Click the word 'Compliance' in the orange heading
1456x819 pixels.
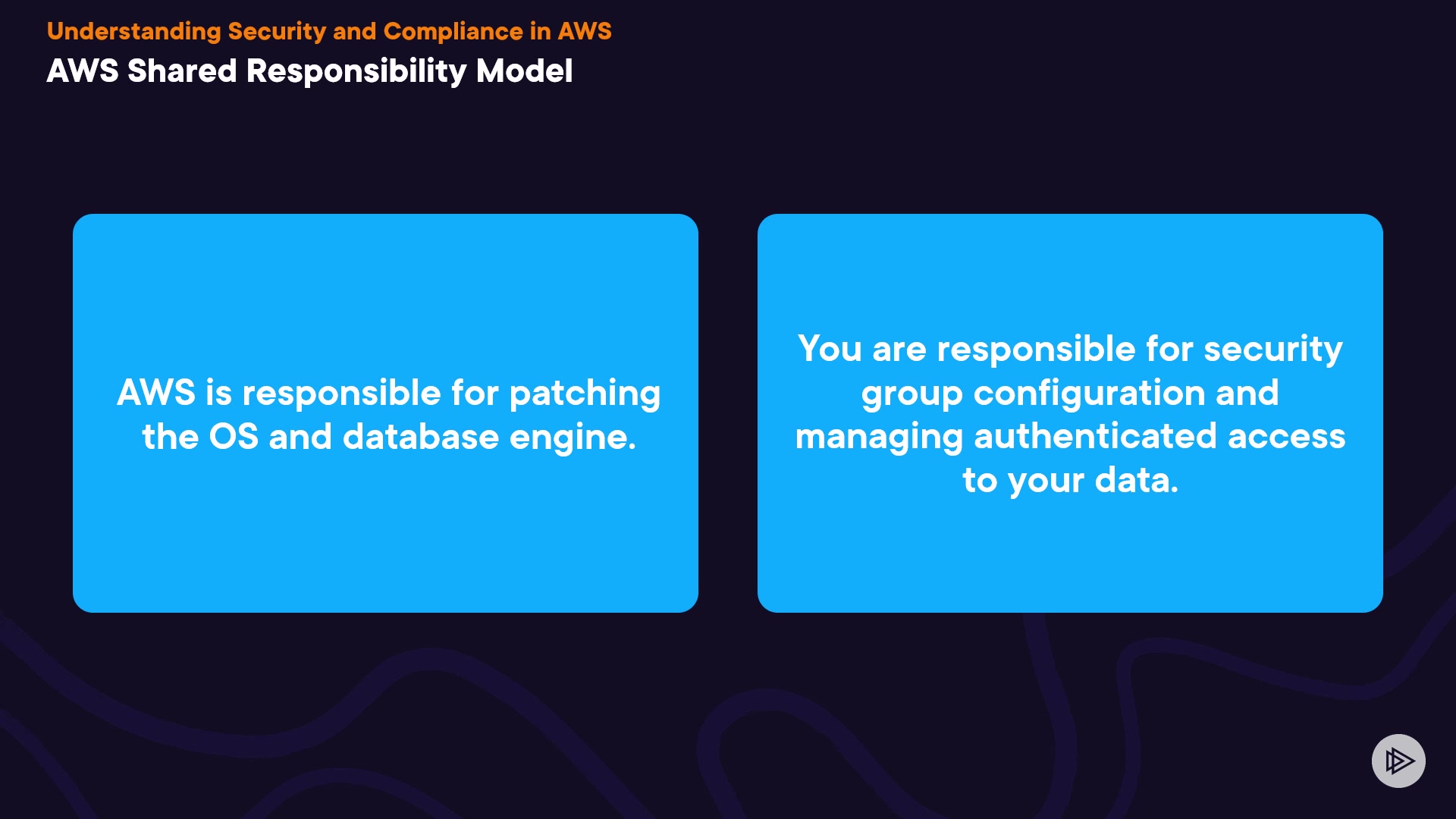click(453, 31)
